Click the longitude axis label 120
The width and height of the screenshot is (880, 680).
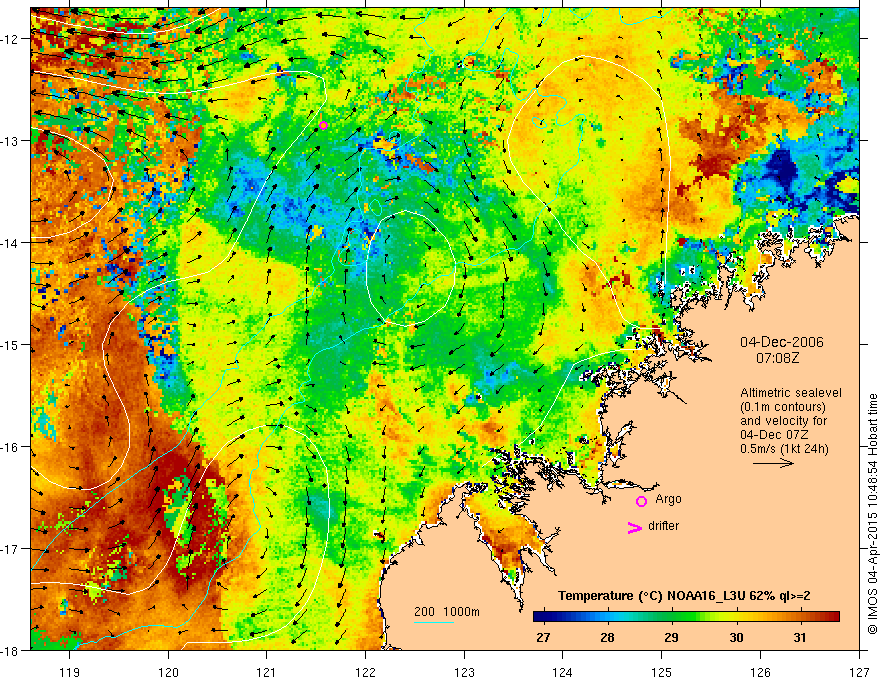168,672
